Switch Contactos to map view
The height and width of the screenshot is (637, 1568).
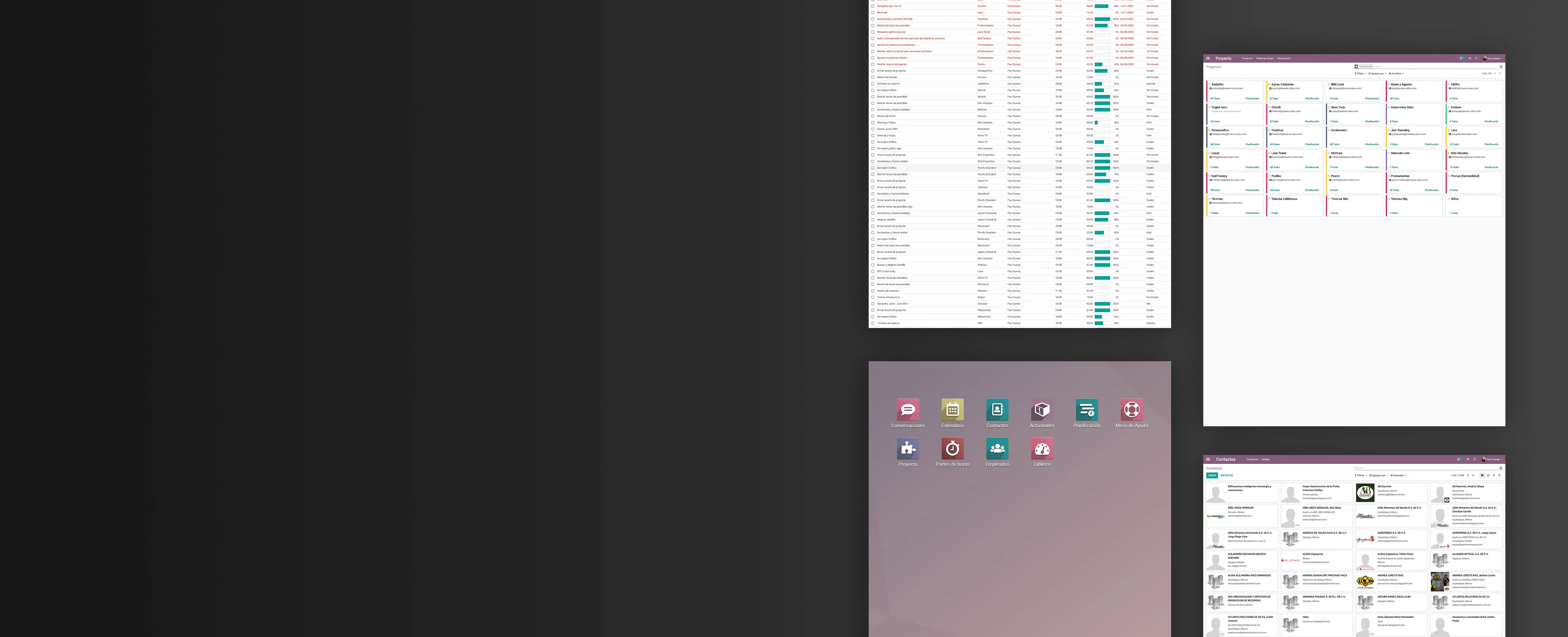tap(1494, 476)
